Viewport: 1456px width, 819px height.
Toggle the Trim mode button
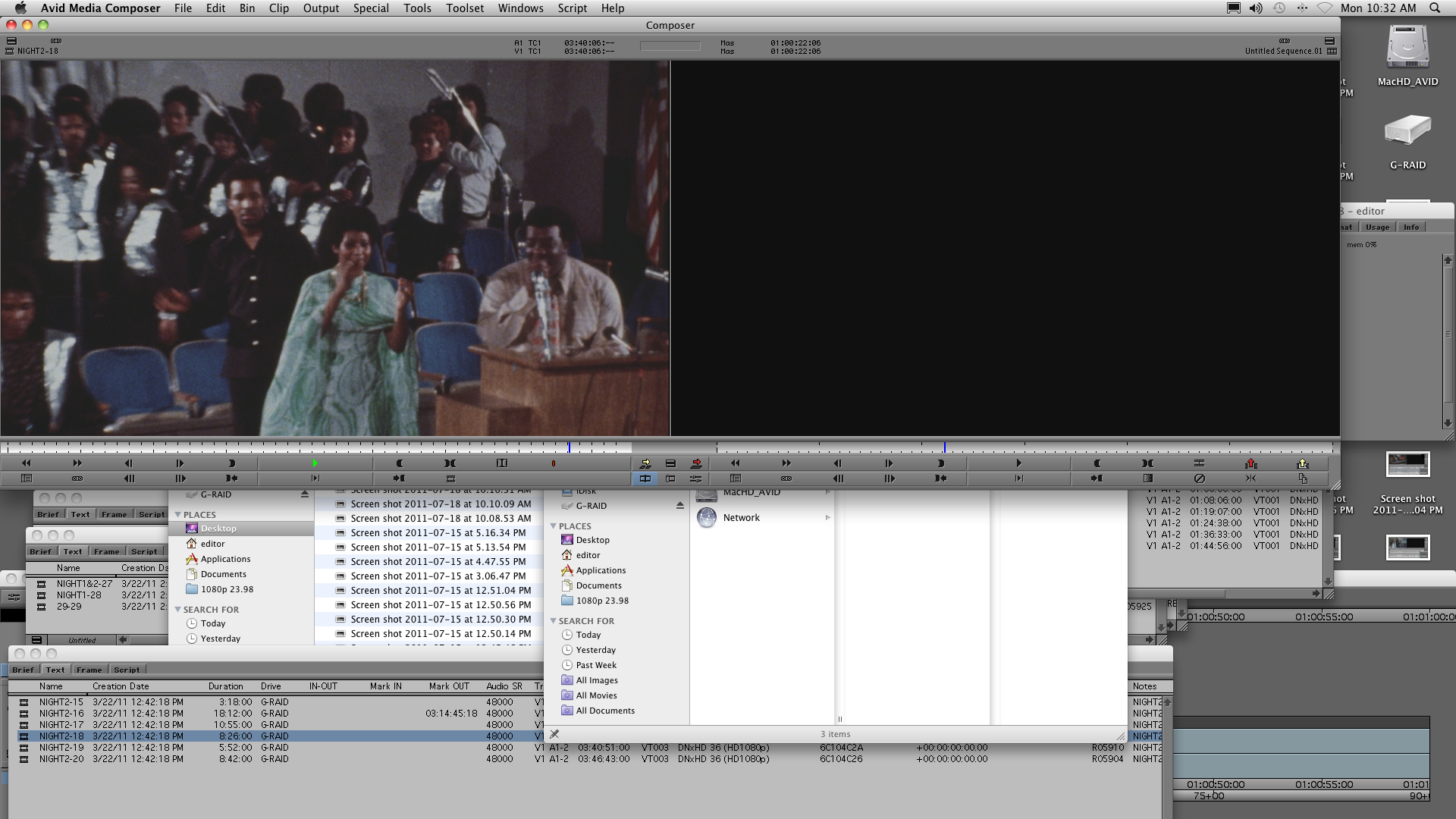point(670,479)
